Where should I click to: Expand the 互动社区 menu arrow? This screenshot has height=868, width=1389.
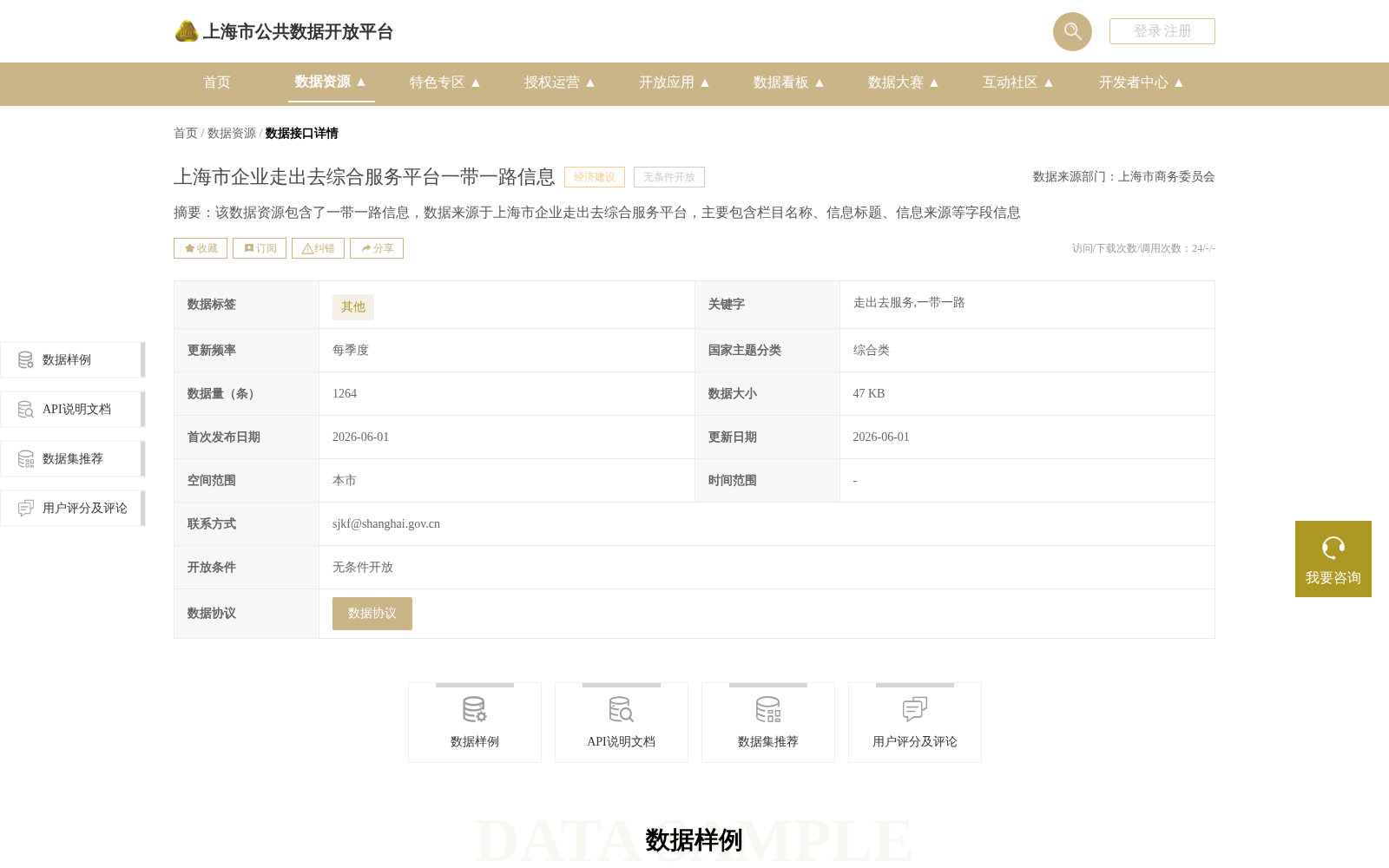point(1049,82)
